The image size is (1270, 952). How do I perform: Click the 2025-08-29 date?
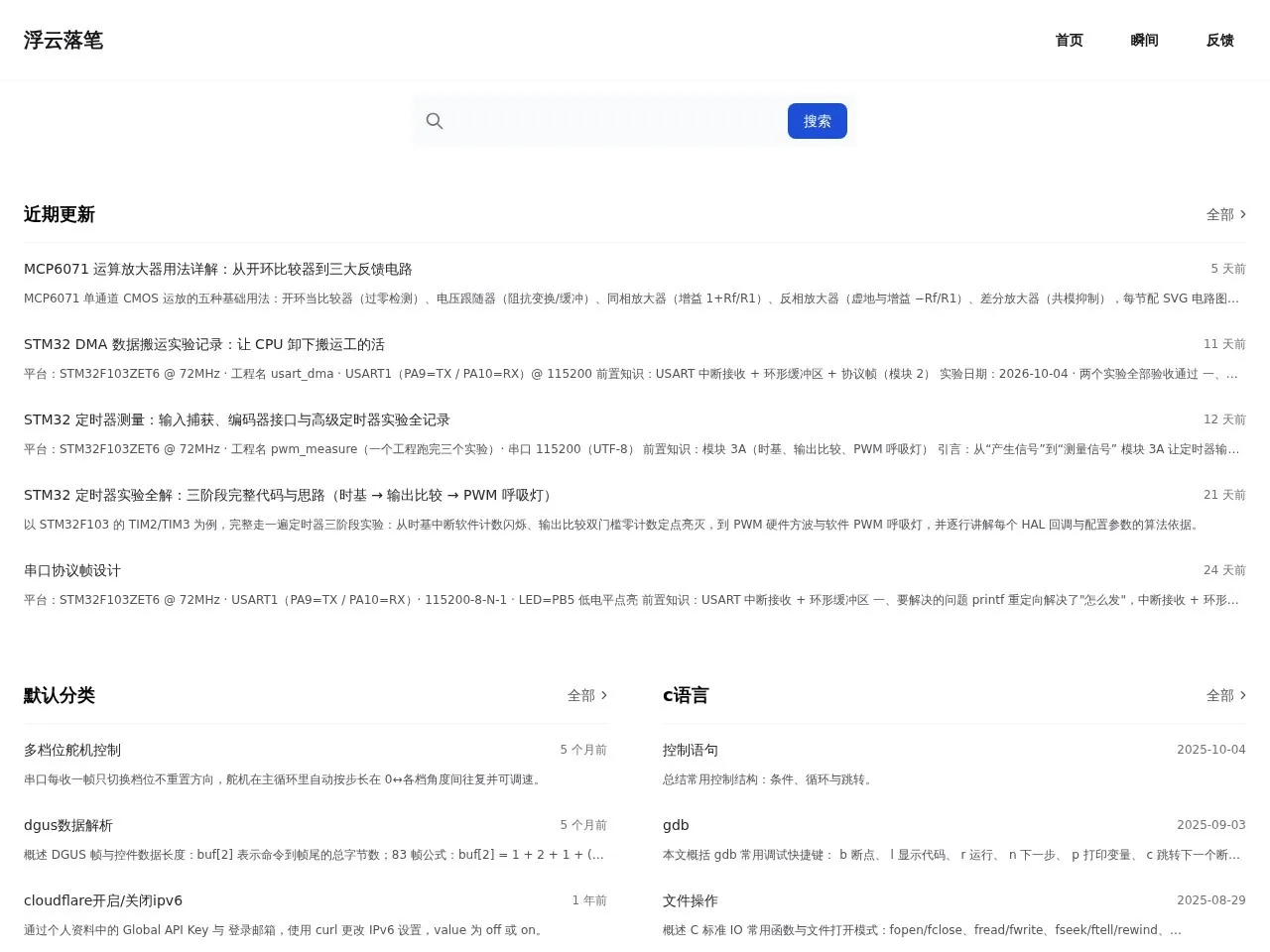tap(1211, 900)
